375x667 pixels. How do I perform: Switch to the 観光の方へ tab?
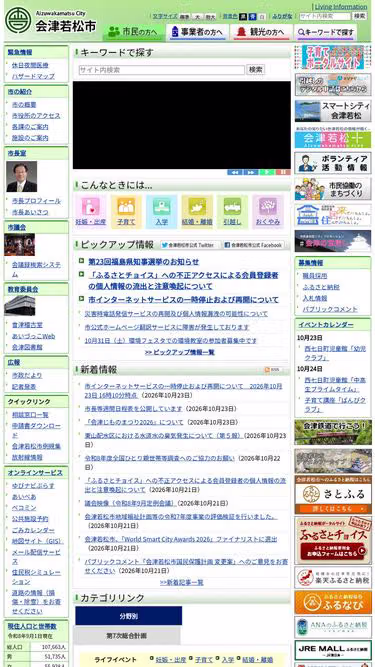click(261, 32)
